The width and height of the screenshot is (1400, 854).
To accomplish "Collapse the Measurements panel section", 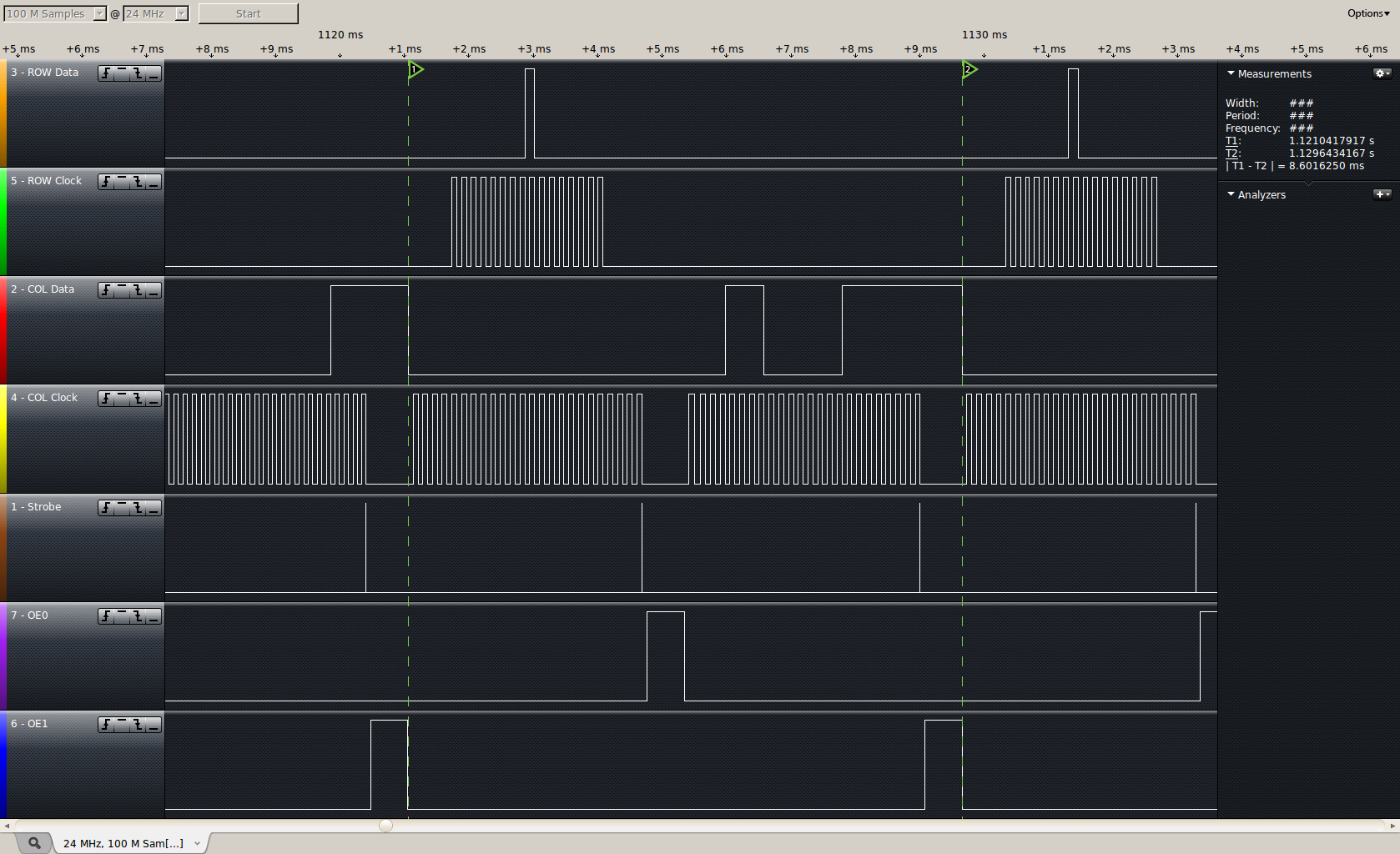I will pyautogui.click(x=1231, y=73).
